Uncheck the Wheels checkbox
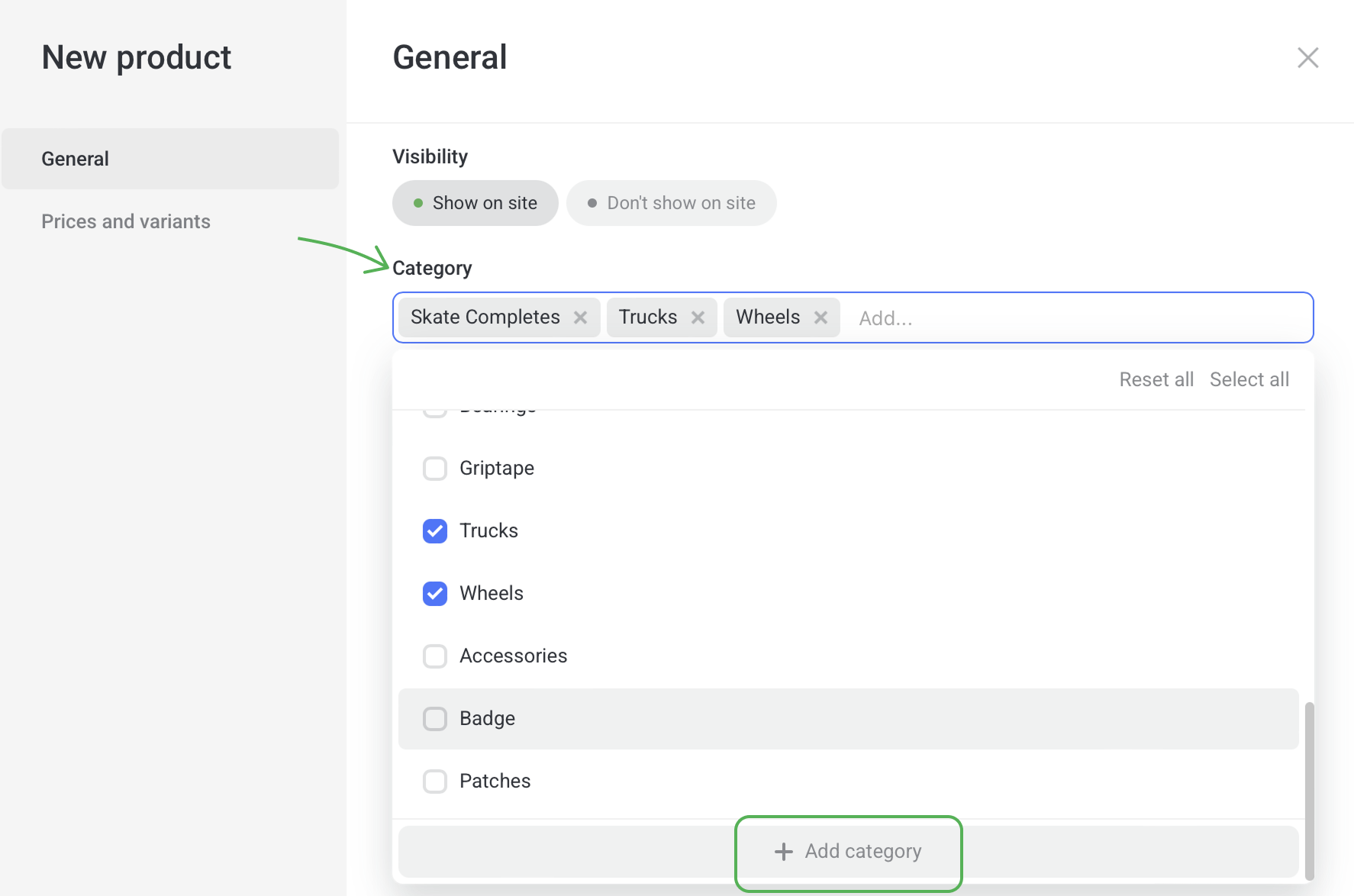 (435, 594)
